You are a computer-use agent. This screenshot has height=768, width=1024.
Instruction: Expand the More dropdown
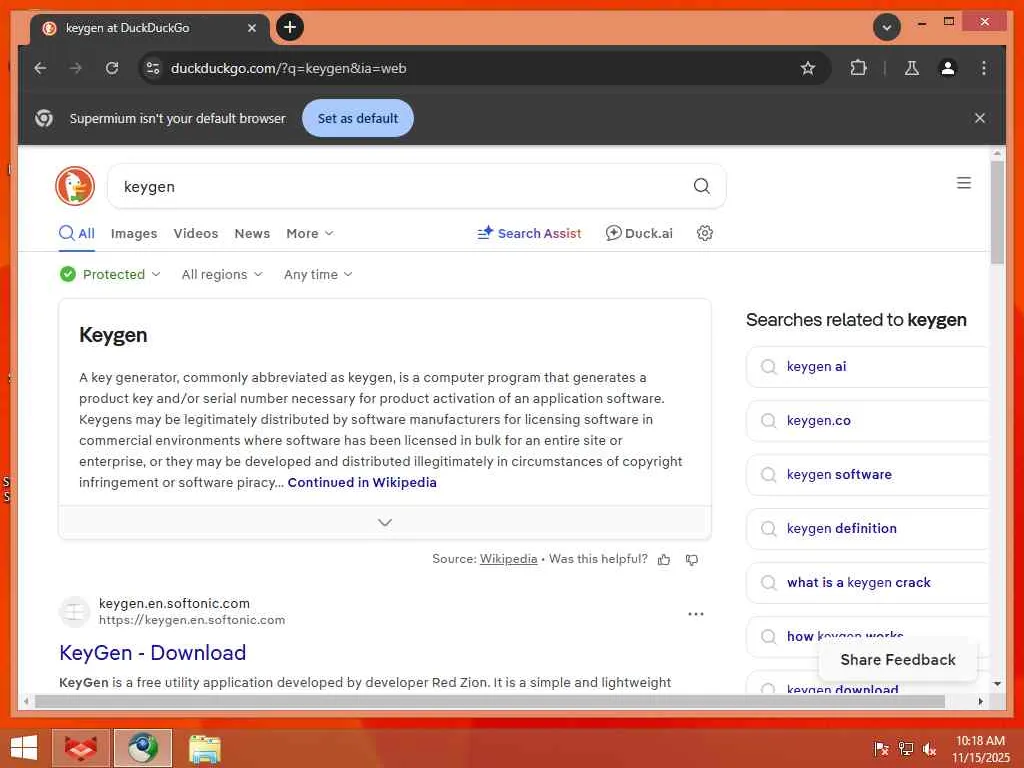[x=310, y=233]
